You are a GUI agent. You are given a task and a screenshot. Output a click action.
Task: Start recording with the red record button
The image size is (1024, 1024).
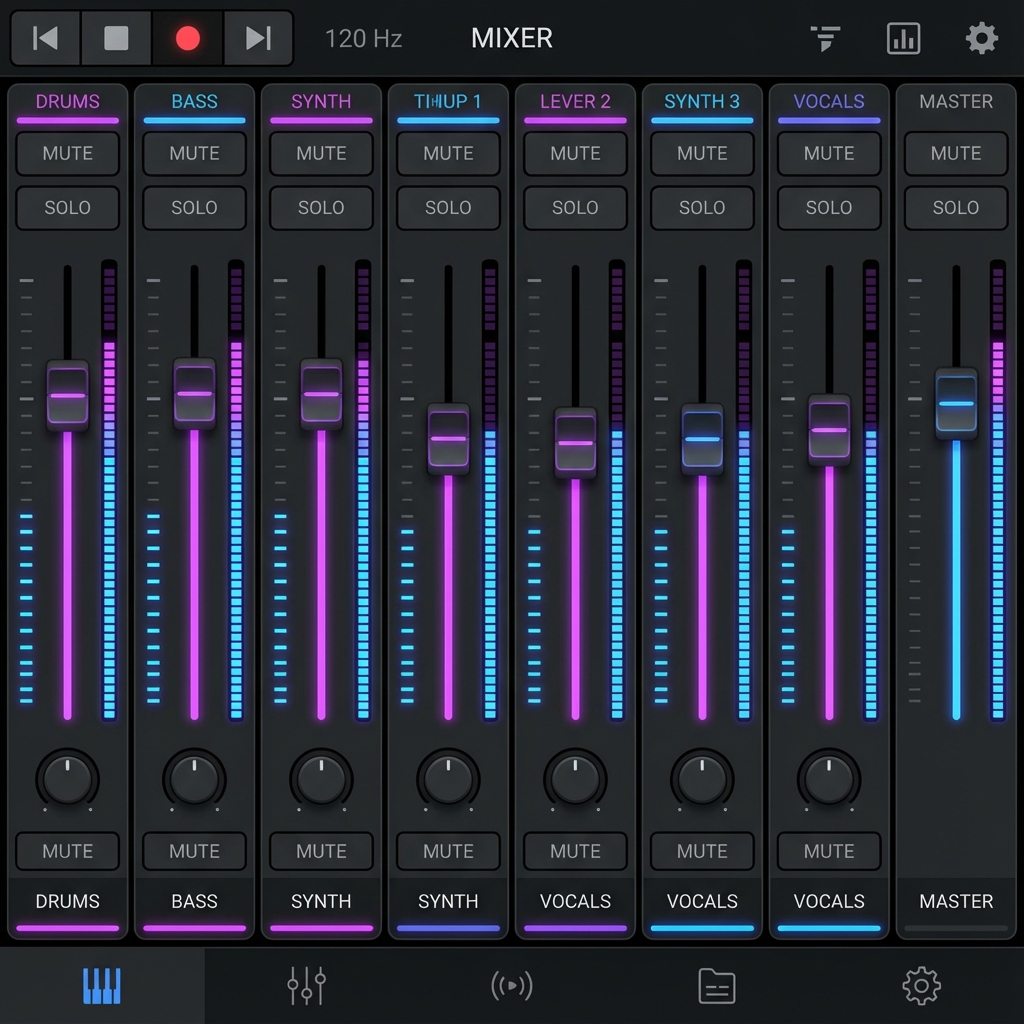(x=187, y=38)
